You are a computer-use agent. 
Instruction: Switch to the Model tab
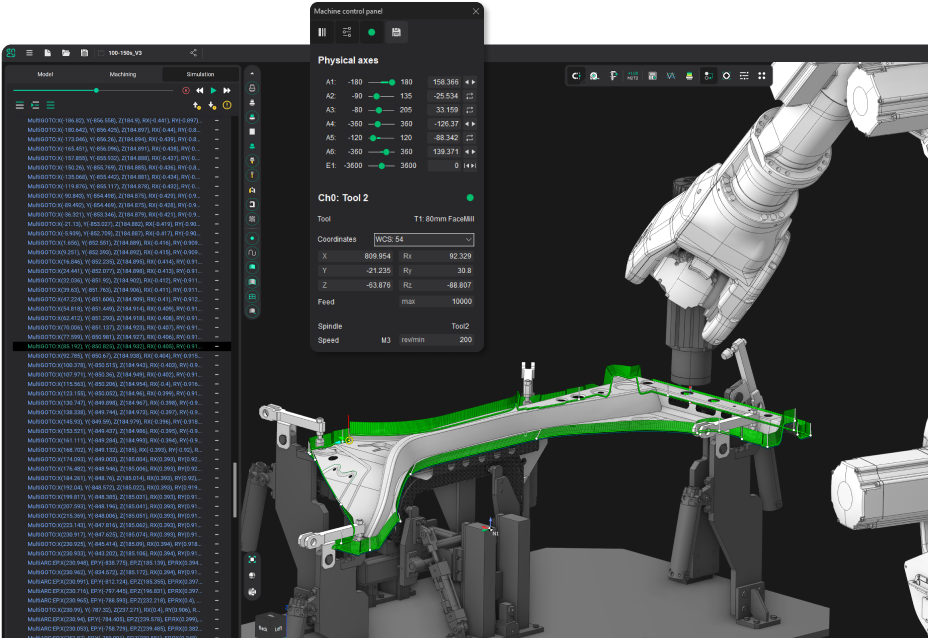tap(45, 74)
